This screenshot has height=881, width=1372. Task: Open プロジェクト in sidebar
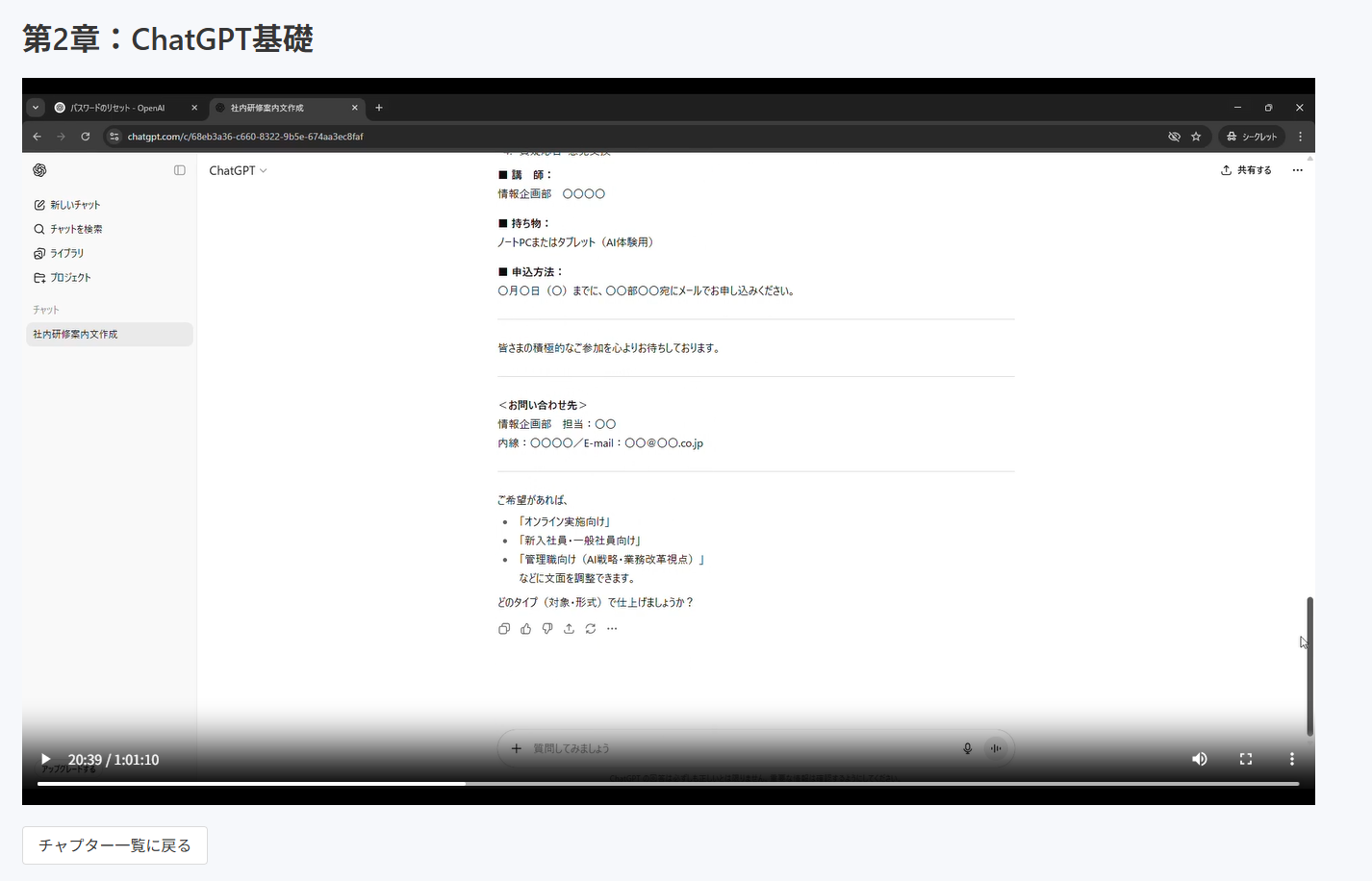coord(63,277)
